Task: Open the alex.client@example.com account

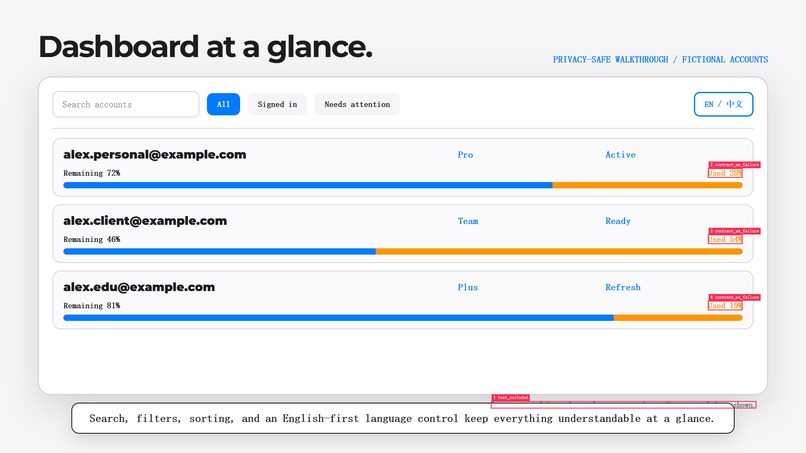Action: click(145, 221)
